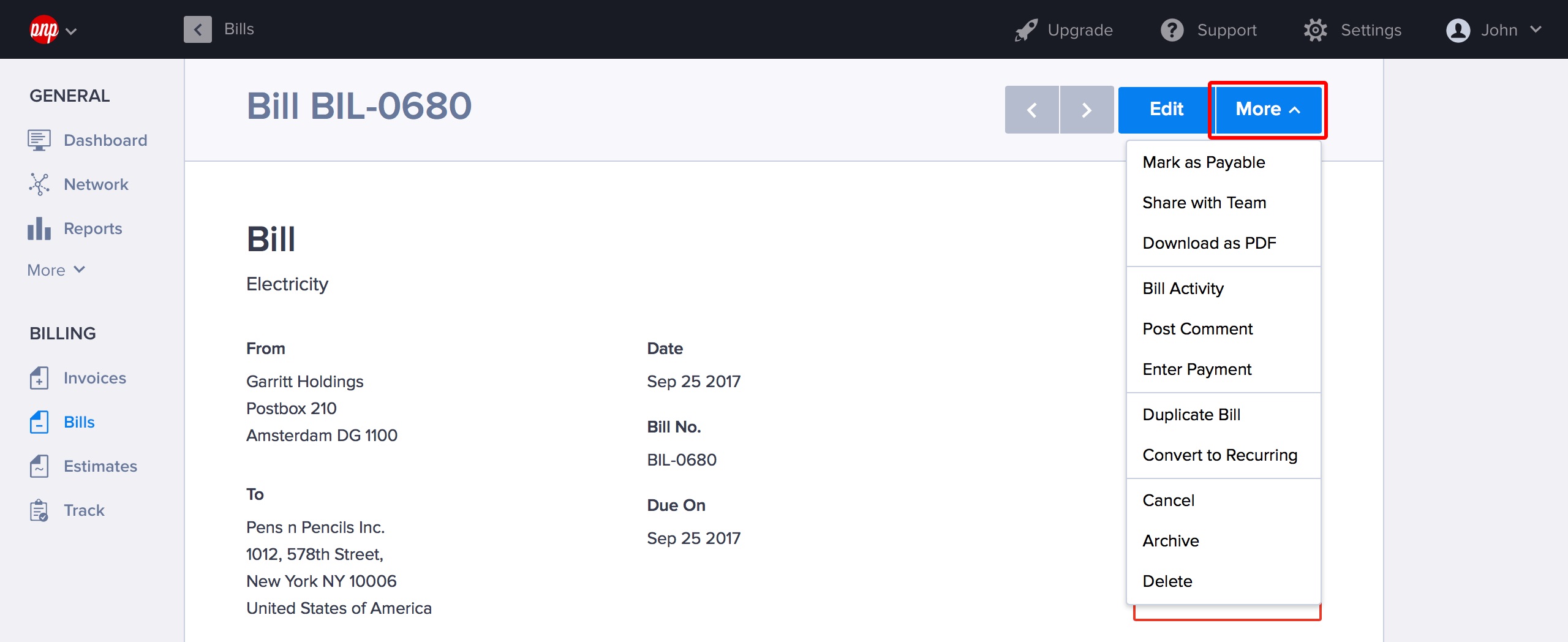Screen dimensions: 1568x642
Task: Expand the sidebar More section
Action: tap(56, 270)
